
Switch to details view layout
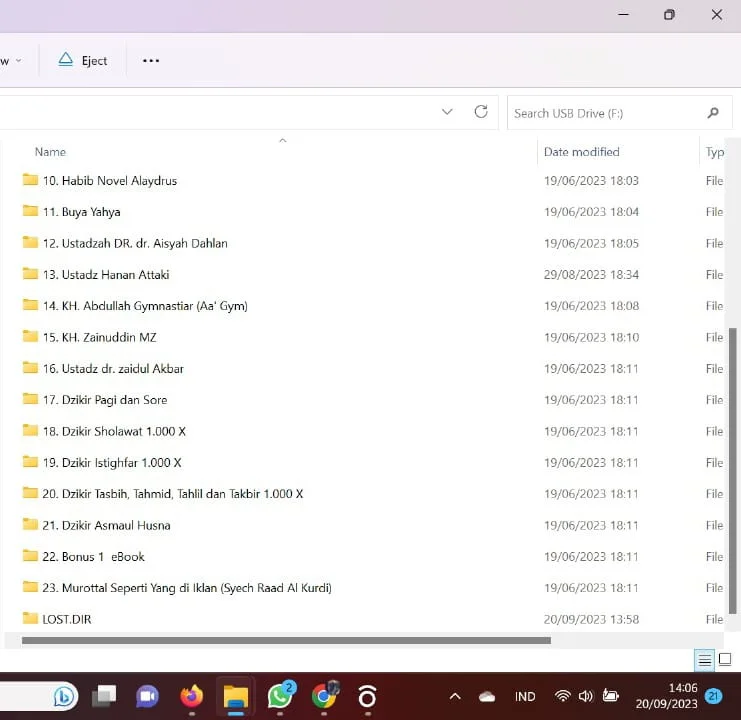pyautogui.click(x=705, y=660)
